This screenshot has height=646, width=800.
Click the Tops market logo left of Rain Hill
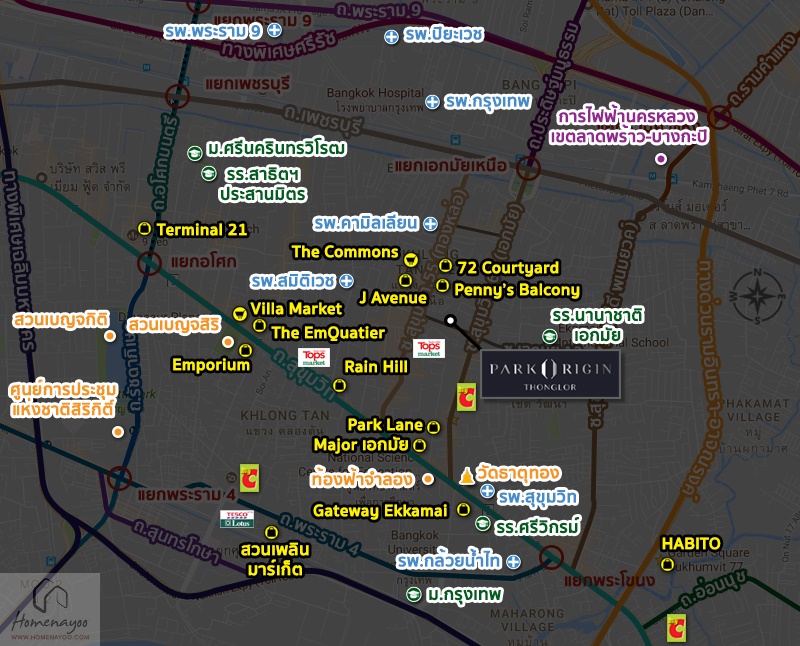(314, 357)
